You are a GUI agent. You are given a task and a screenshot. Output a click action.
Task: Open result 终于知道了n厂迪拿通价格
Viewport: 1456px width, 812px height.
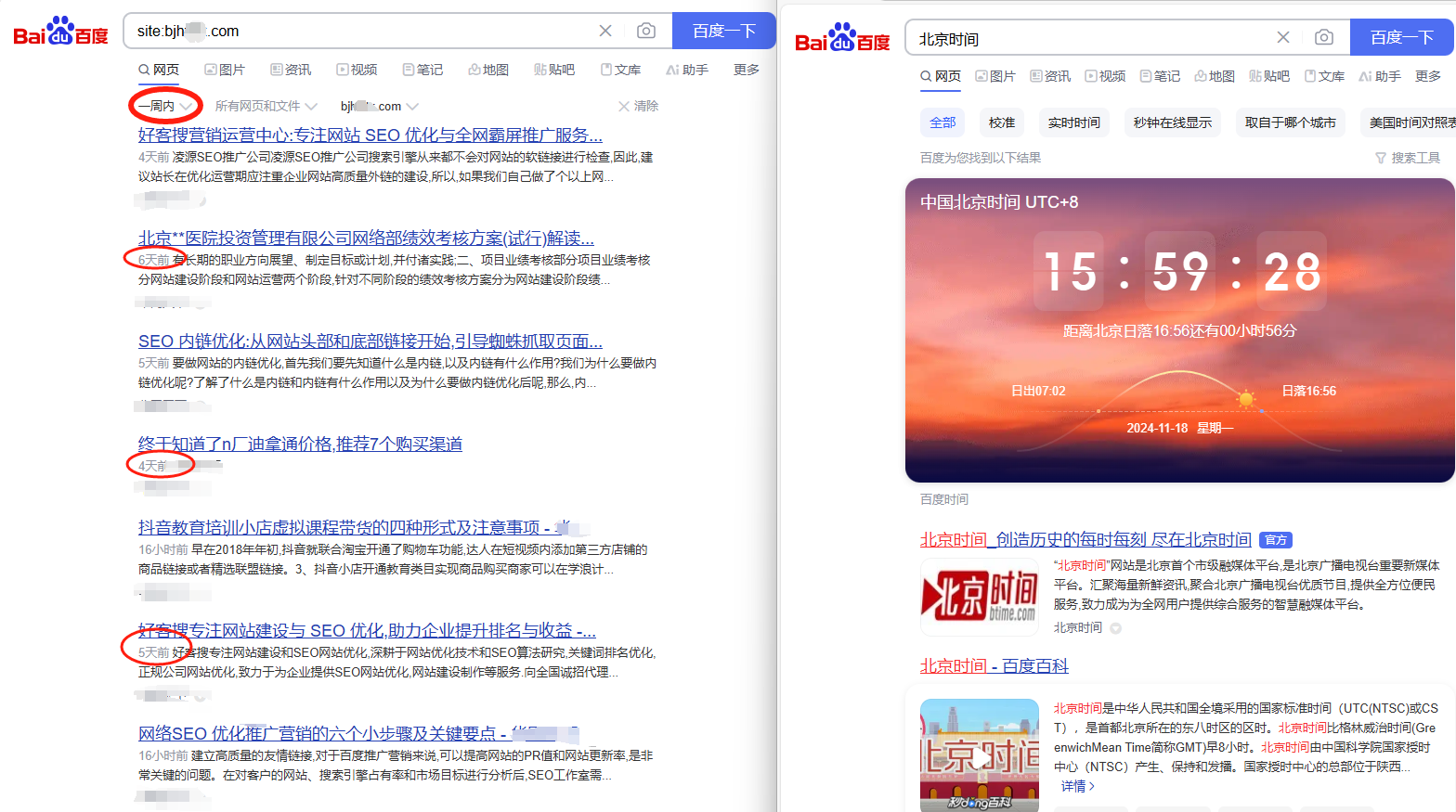[300, 444]
